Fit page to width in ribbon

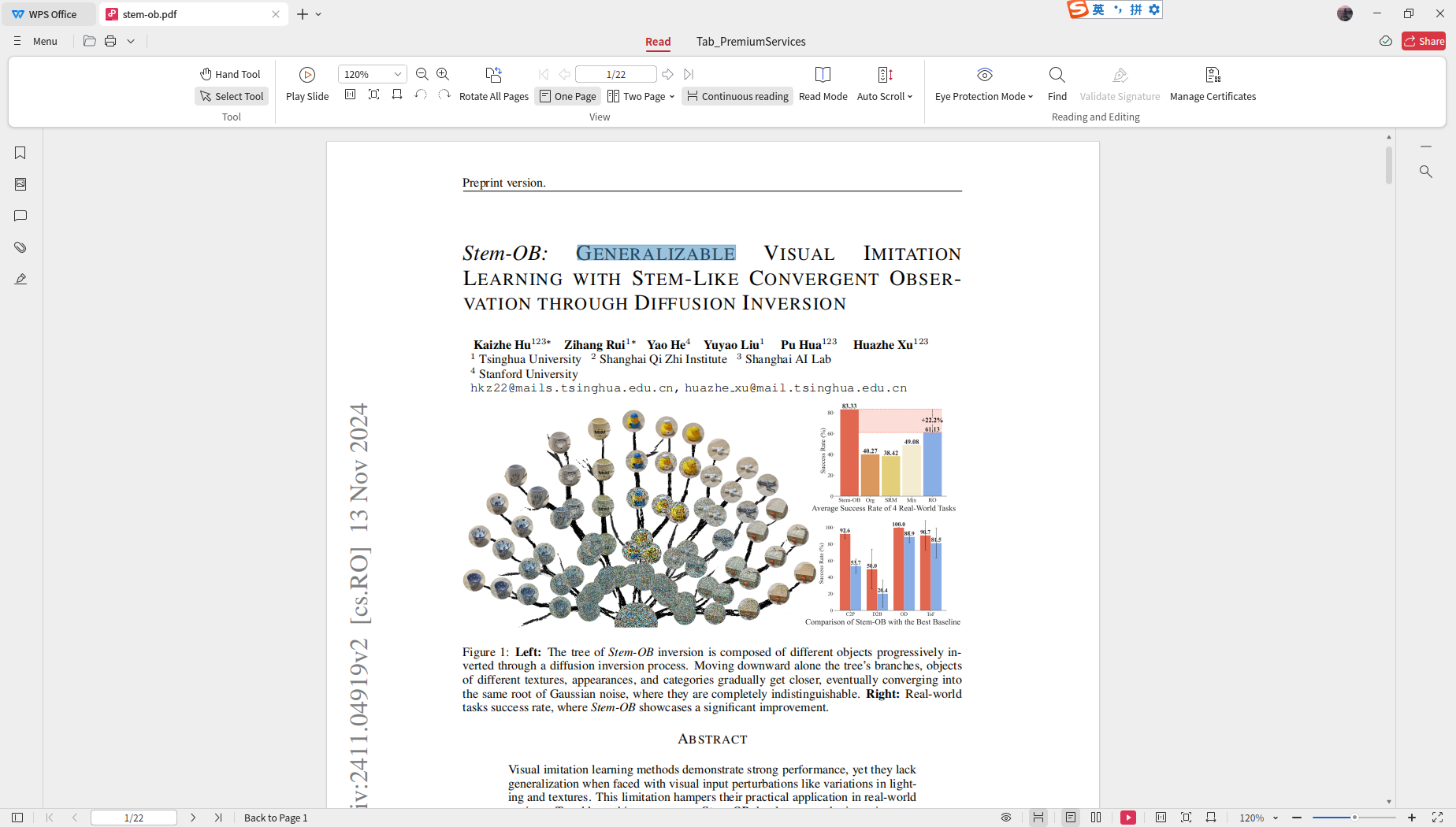coord(397,95)
